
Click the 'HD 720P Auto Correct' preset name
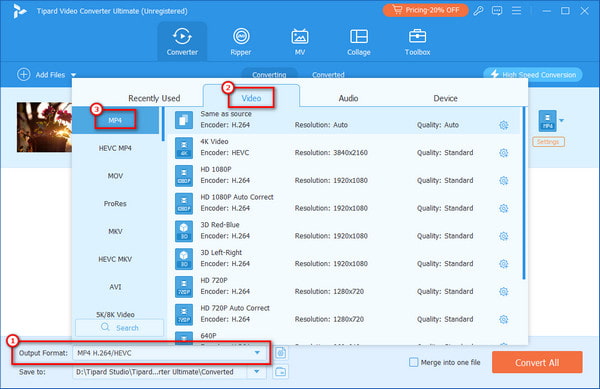235,308
